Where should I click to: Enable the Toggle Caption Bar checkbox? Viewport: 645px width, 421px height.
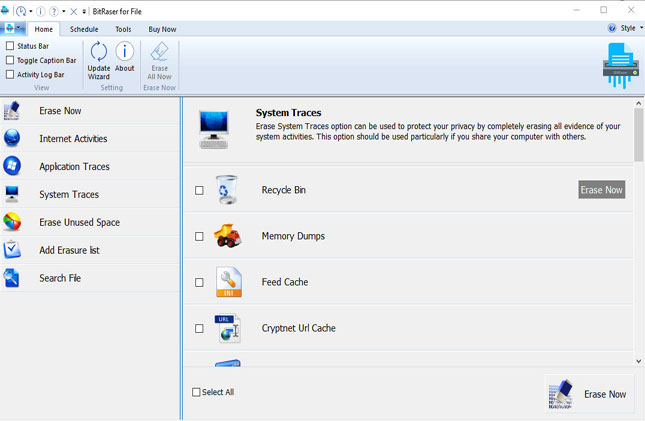pyautogui.click(x=10, y=60)
